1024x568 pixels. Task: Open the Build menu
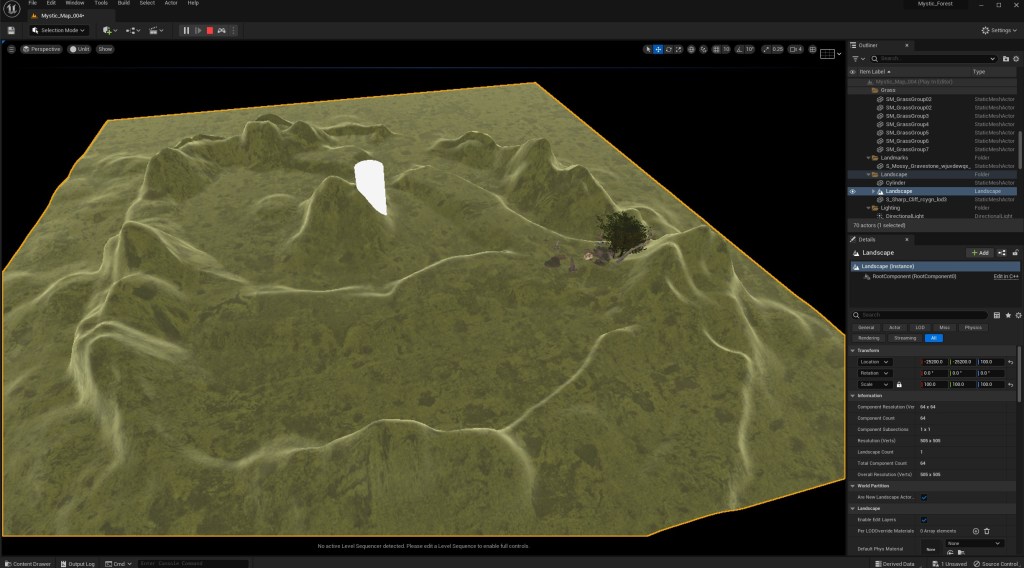pyautogui.click(x=123, y=3)
